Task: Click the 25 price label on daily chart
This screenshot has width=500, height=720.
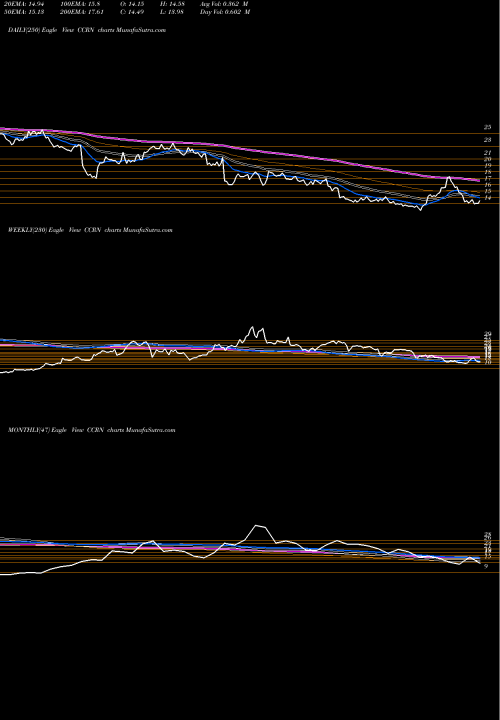Action: (x=488, y=127)
